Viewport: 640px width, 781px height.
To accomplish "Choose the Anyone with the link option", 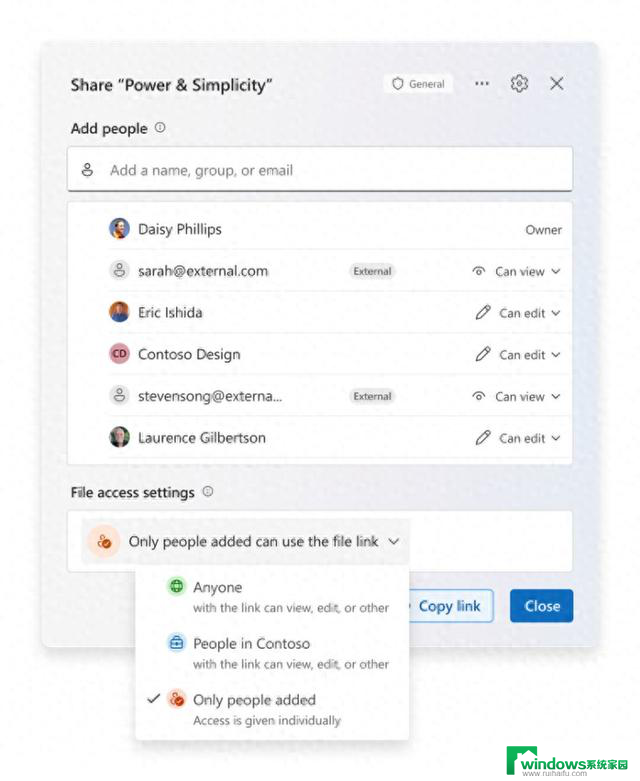I will (272, 597).
